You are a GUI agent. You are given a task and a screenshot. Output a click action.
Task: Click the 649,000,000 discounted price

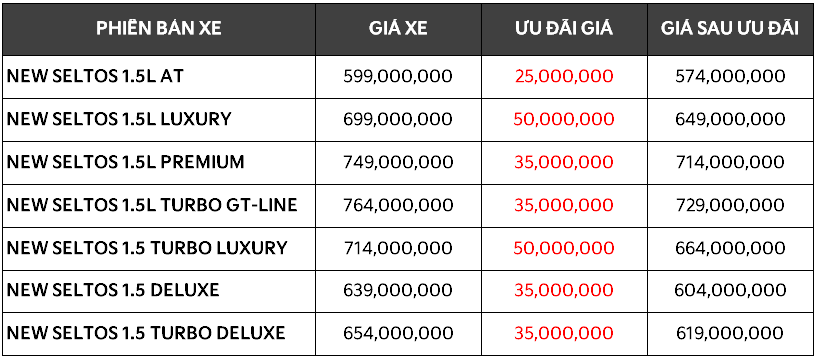(x=731, y=119)
